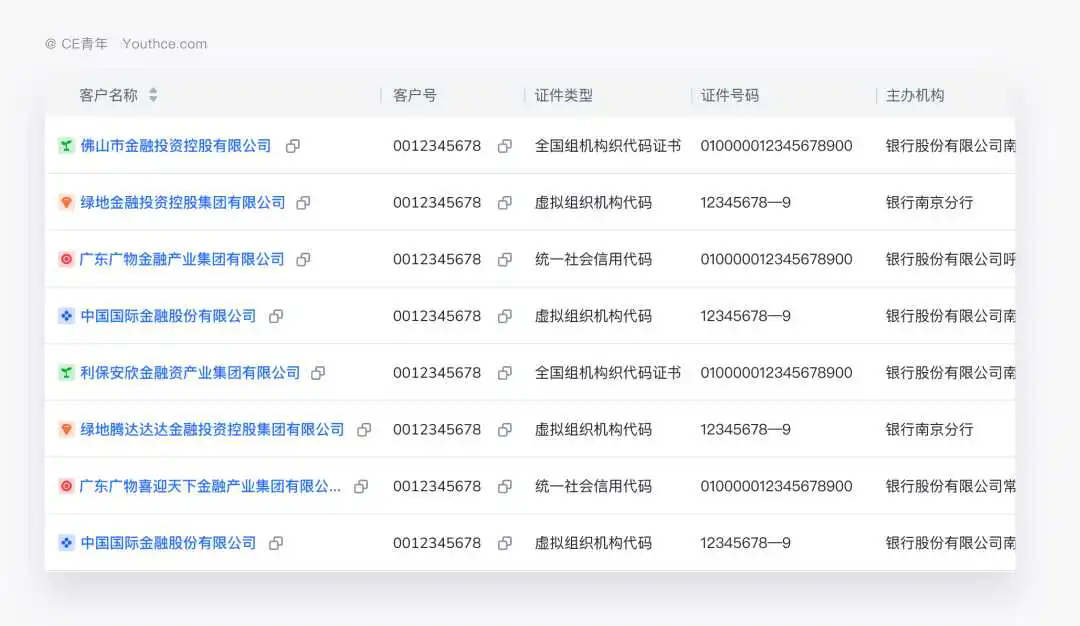Copy customer number in the 佛山市金融投资 row
Image resolution: width=1080 pixels, height=626 pixels.
(505, 146)
